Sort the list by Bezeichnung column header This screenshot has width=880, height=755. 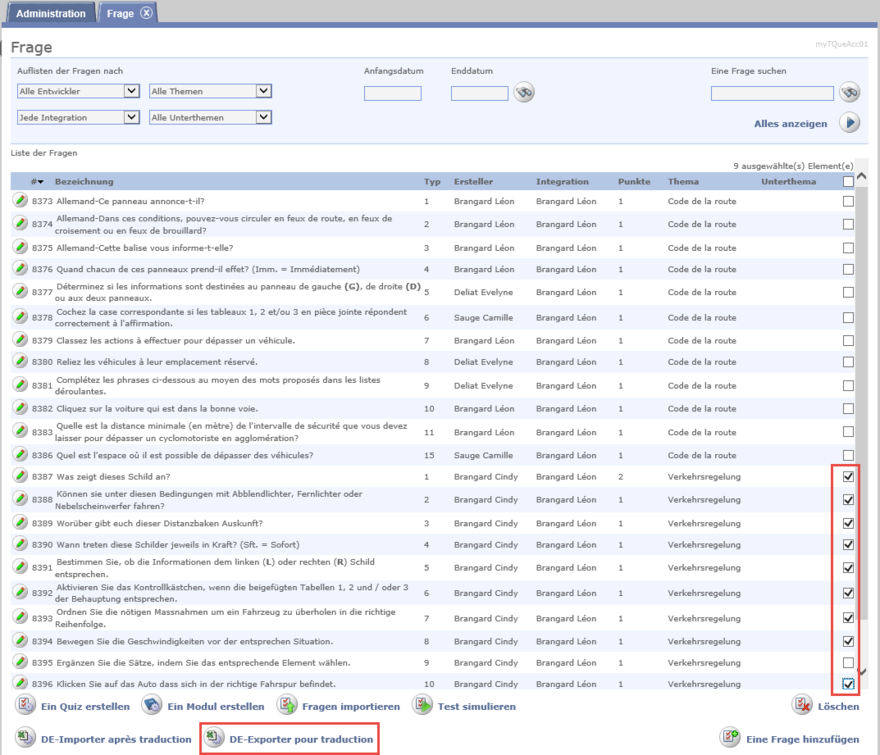84,182
